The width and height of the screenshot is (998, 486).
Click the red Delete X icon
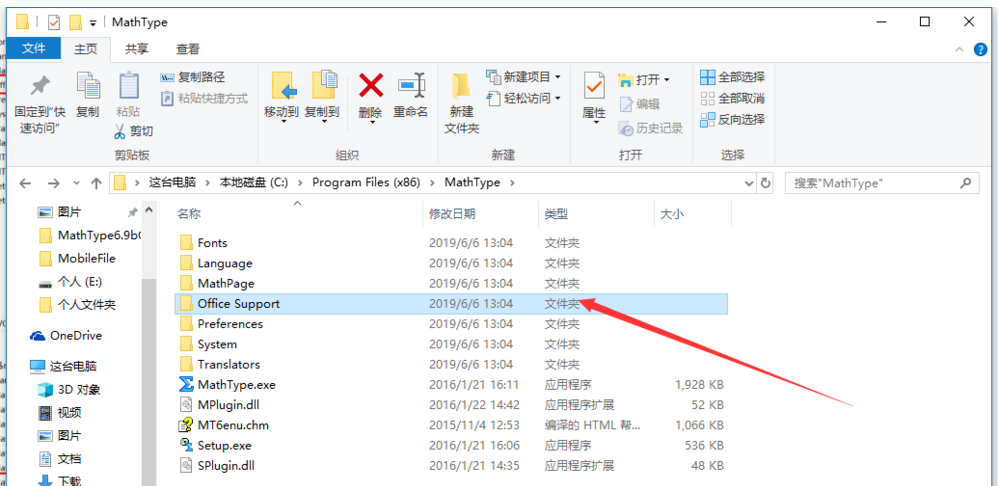pos(370,85)
